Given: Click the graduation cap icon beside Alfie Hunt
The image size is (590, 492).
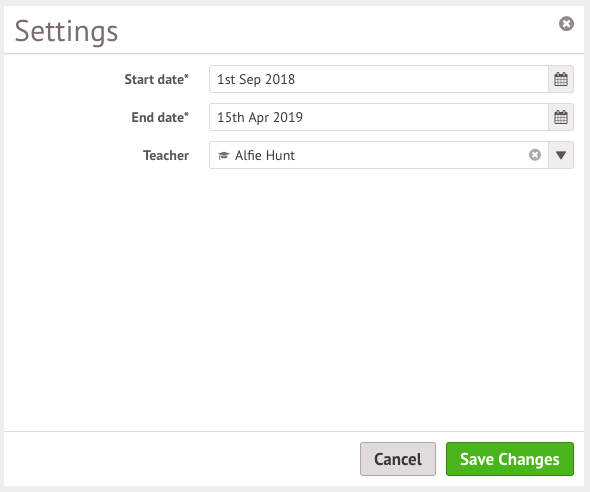Looking at the screenshot, I should coord(224,155).
